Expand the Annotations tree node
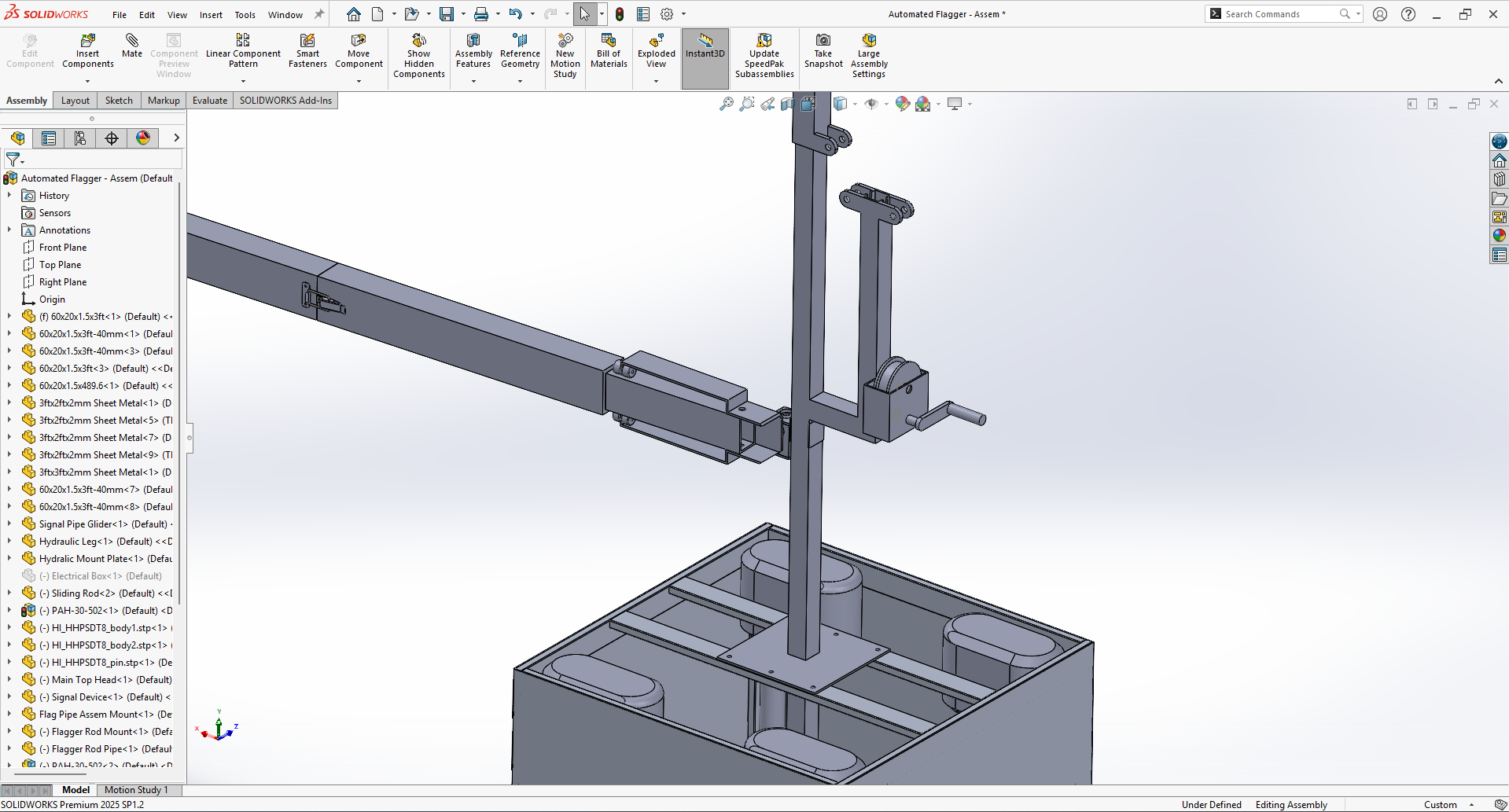 click(x=9, y=230)
